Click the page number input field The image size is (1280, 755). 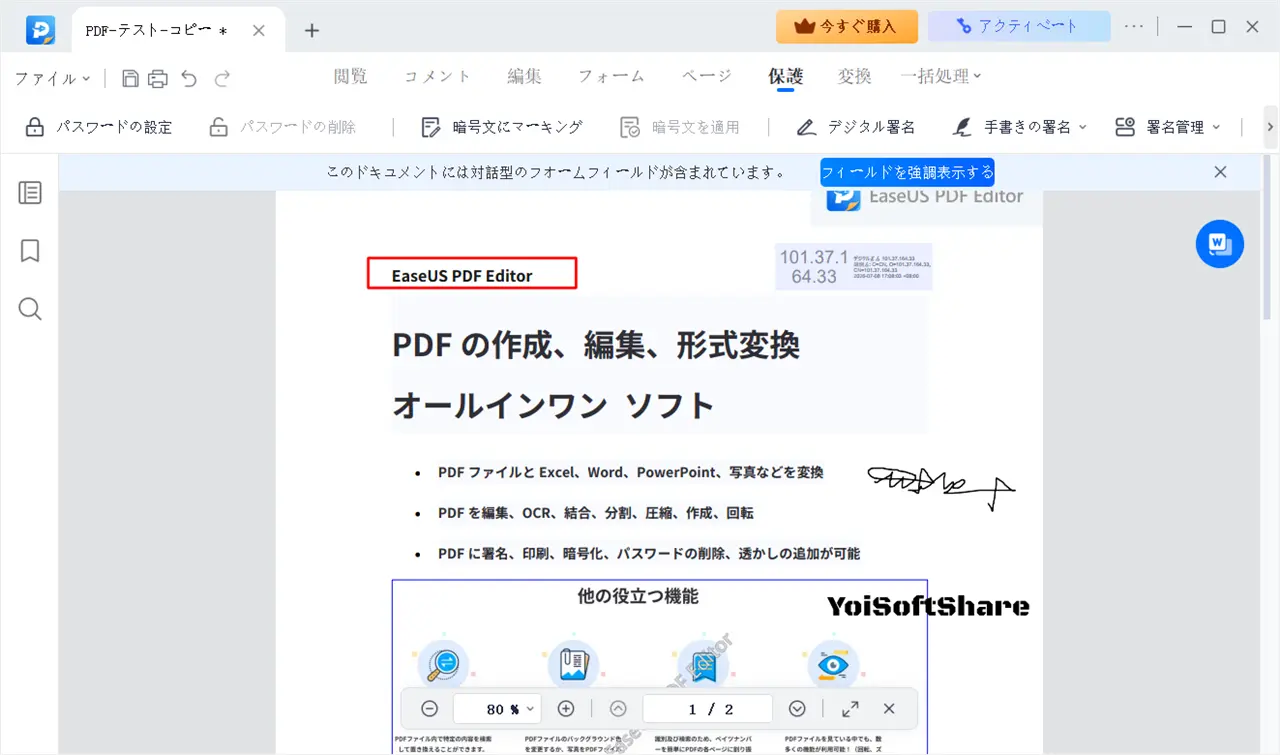pyautogui.click(x=708, y=709)
